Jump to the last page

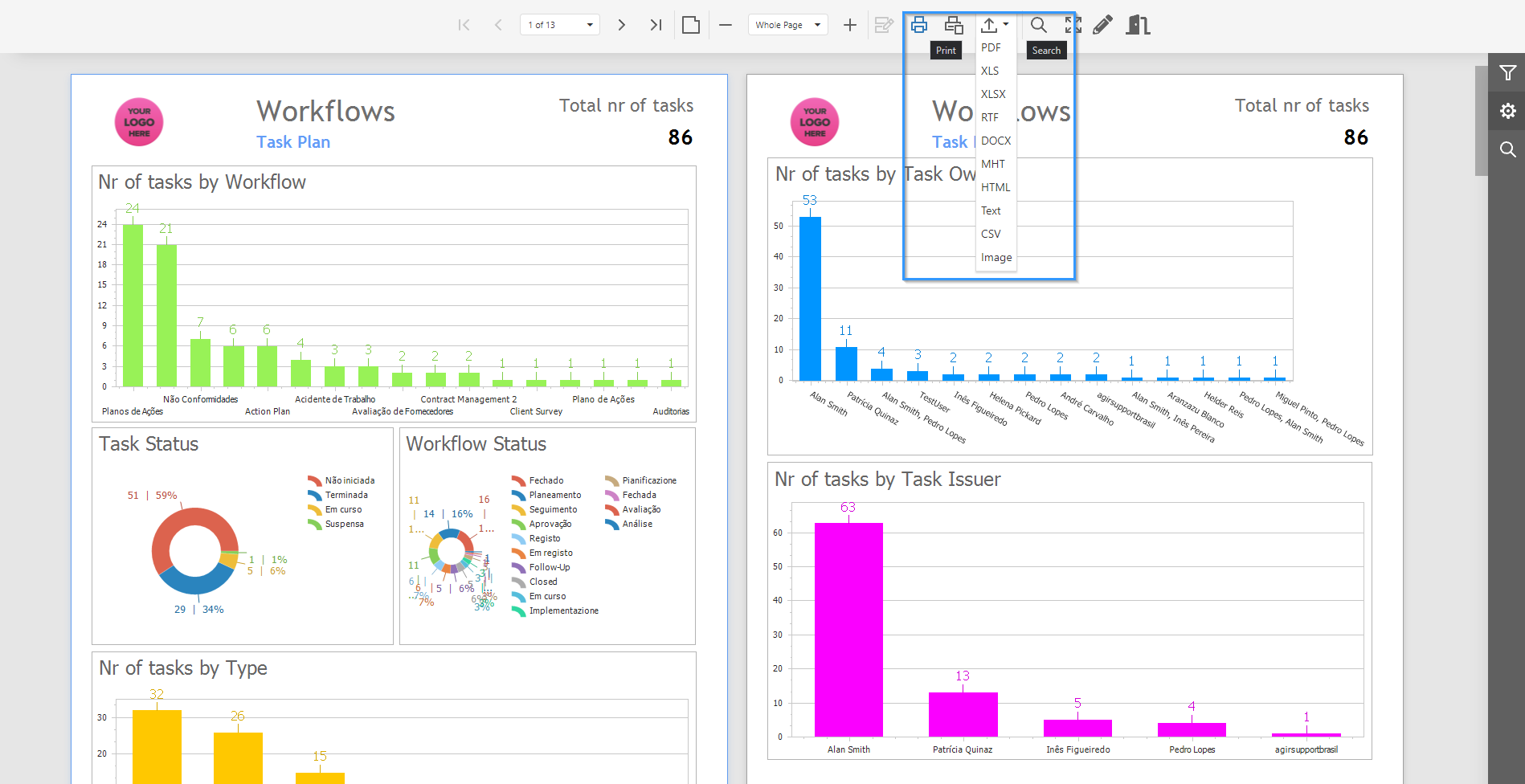tap(656, 25)
